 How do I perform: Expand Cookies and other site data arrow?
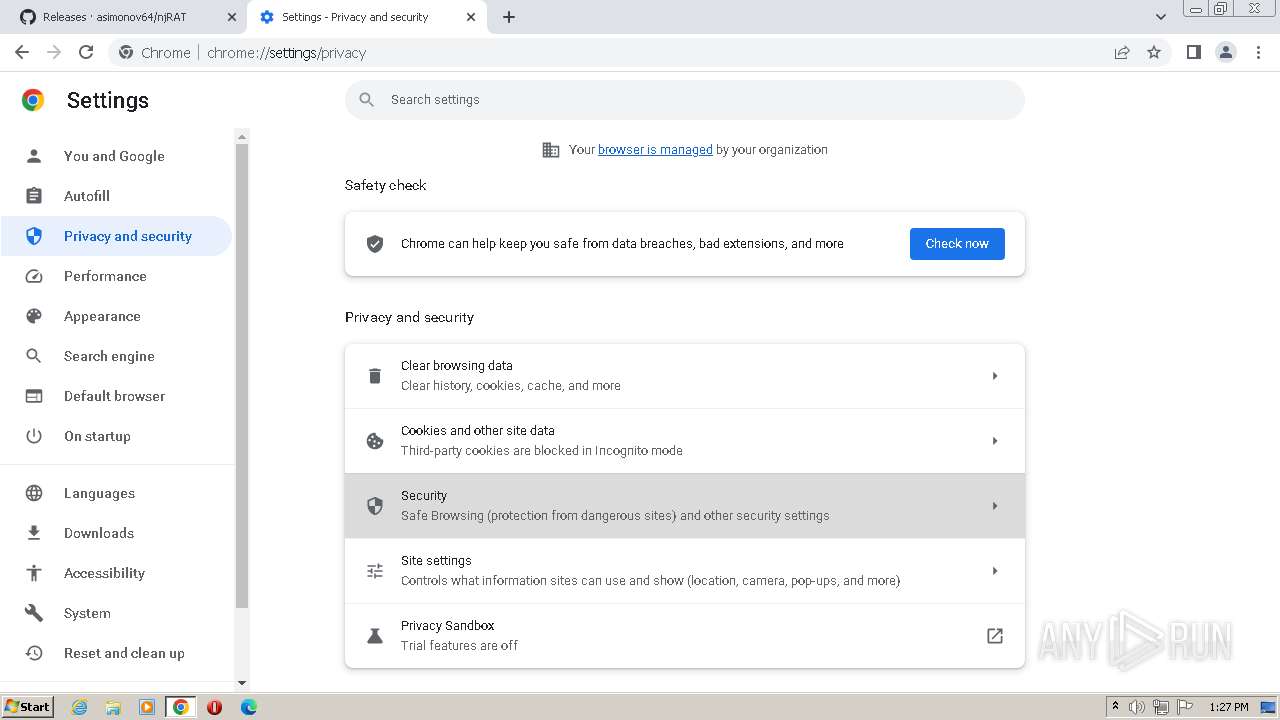click(995, 441)
